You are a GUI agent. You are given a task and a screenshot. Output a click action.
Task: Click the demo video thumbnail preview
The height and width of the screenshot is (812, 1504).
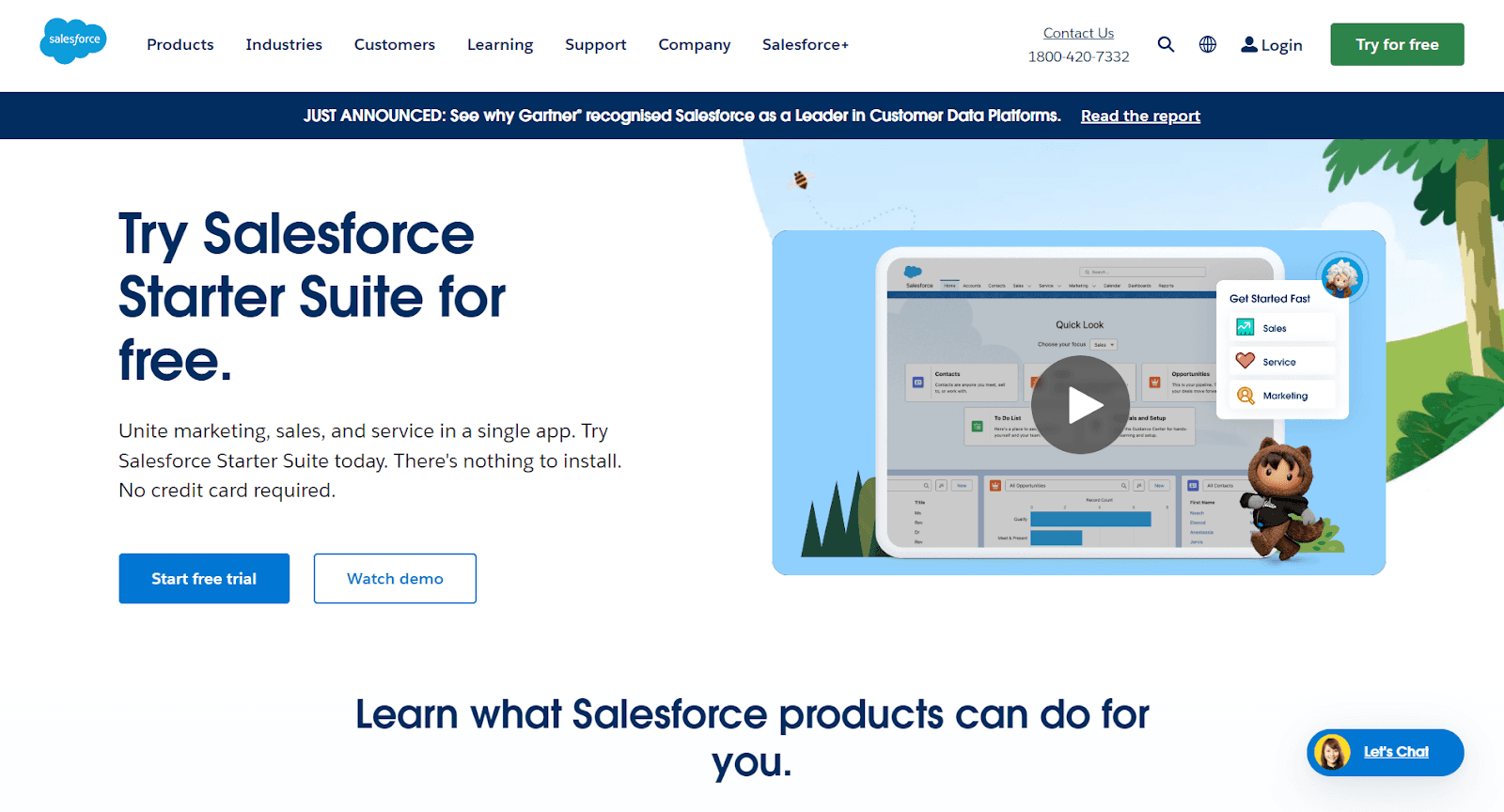[1078, 402]
